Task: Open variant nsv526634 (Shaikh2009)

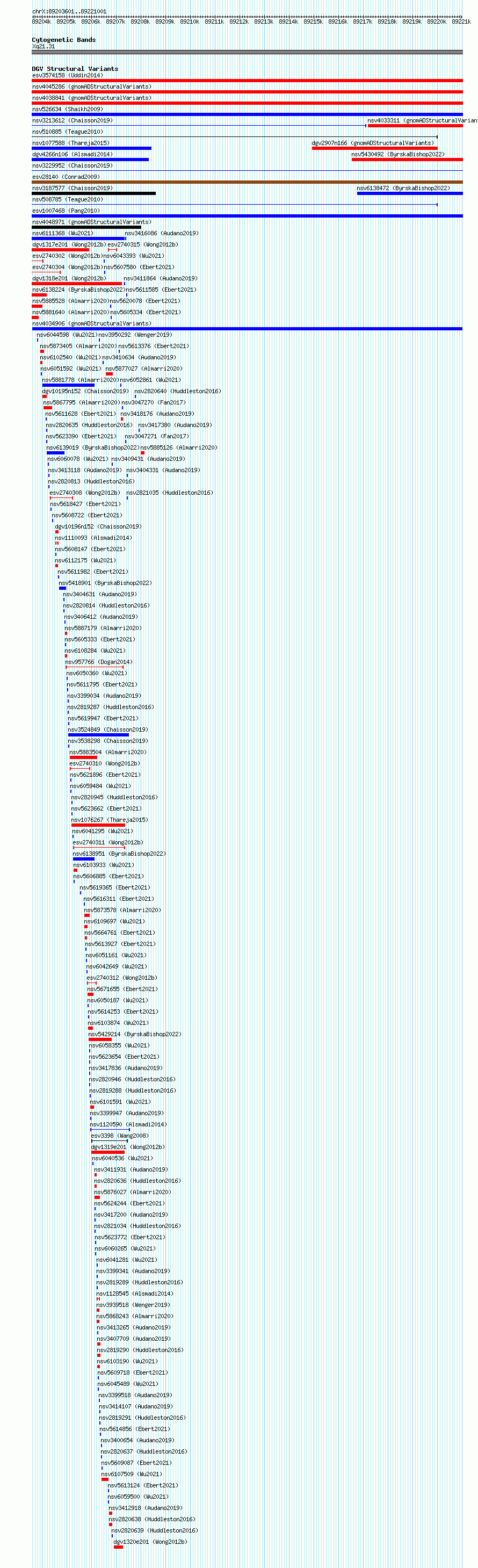Action: click(68, 109)
